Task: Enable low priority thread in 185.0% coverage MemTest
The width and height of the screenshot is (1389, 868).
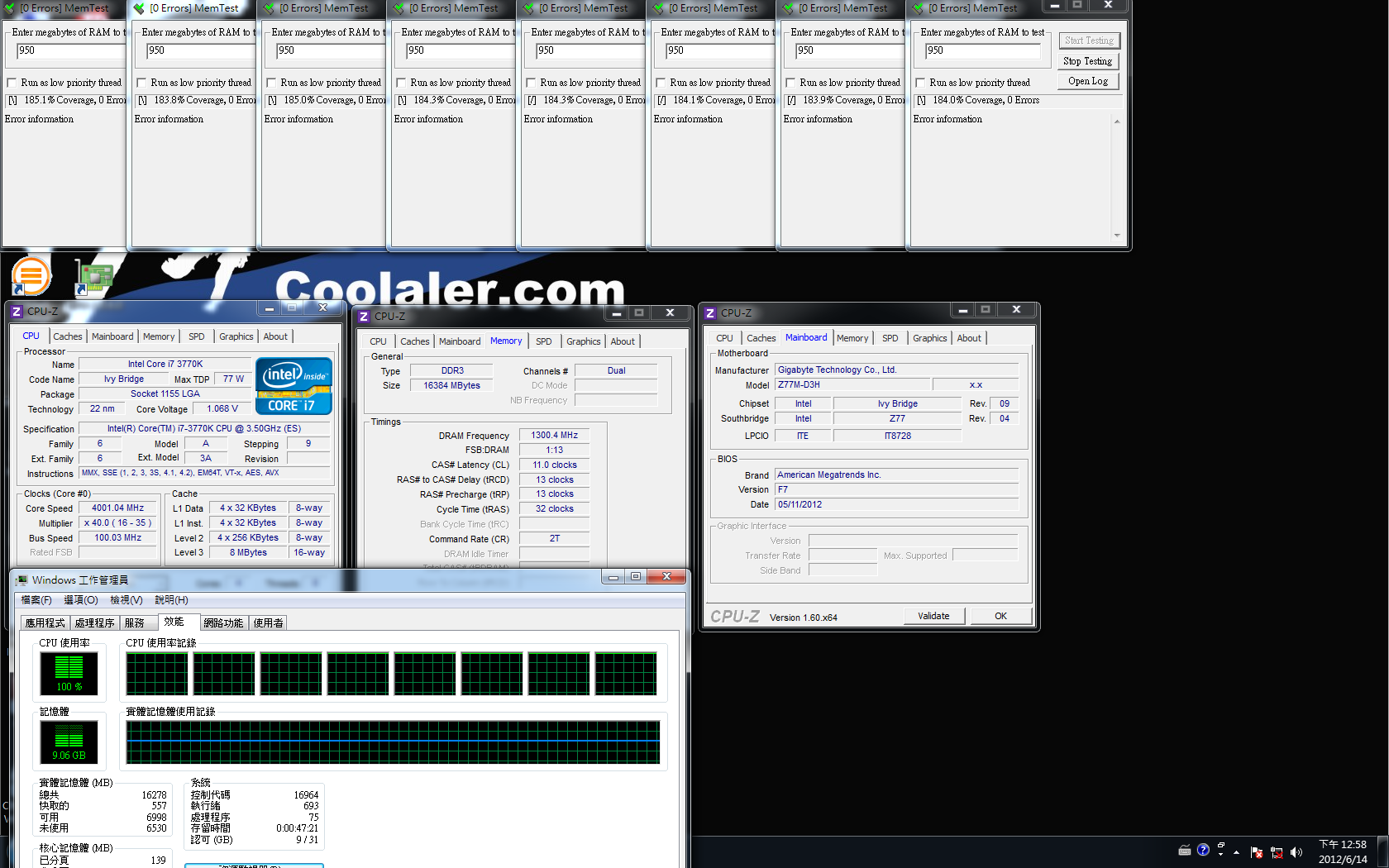Action: (271, 83)
